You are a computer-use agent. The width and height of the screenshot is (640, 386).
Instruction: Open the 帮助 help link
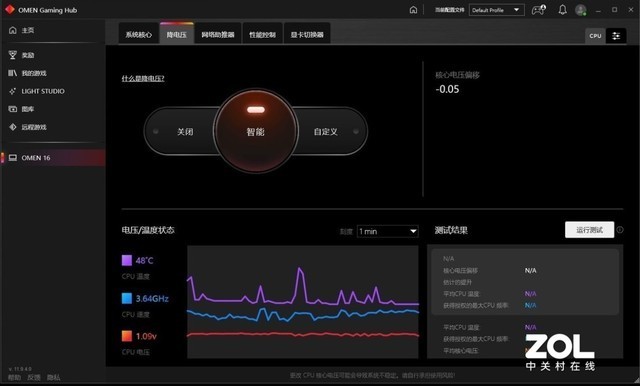14,377
